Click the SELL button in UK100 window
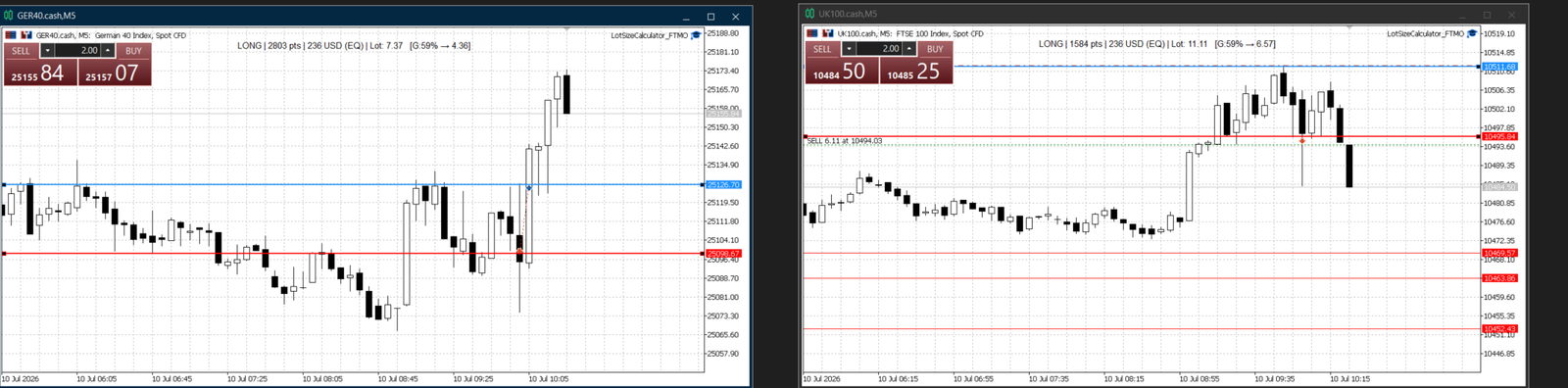The image size is (1568, 388). [x=822, y=49]
